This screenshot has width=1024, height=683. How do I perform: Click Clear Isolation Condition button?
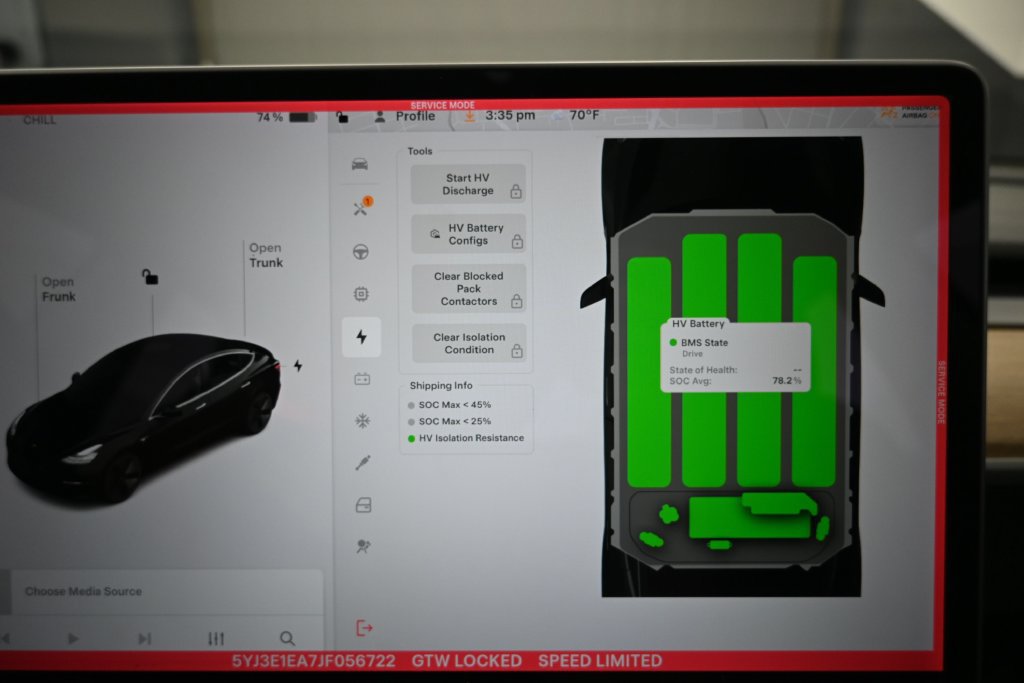pos(469,343)
